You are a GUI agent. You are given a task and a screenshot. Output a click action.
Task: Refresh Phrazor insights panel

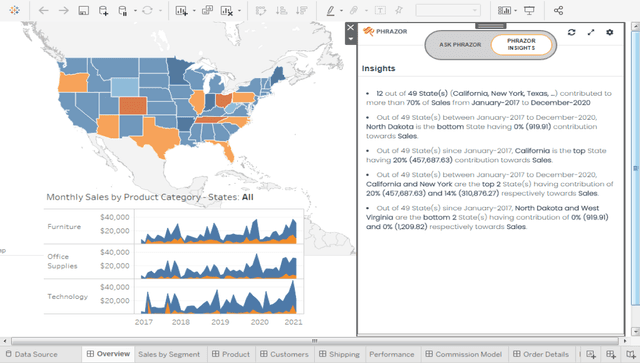[x=571, y=32]
